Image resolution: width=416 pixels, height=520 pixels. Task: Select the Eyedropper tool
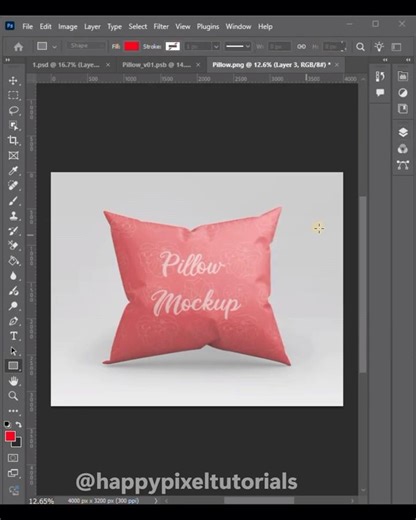[x=13, y=171]
